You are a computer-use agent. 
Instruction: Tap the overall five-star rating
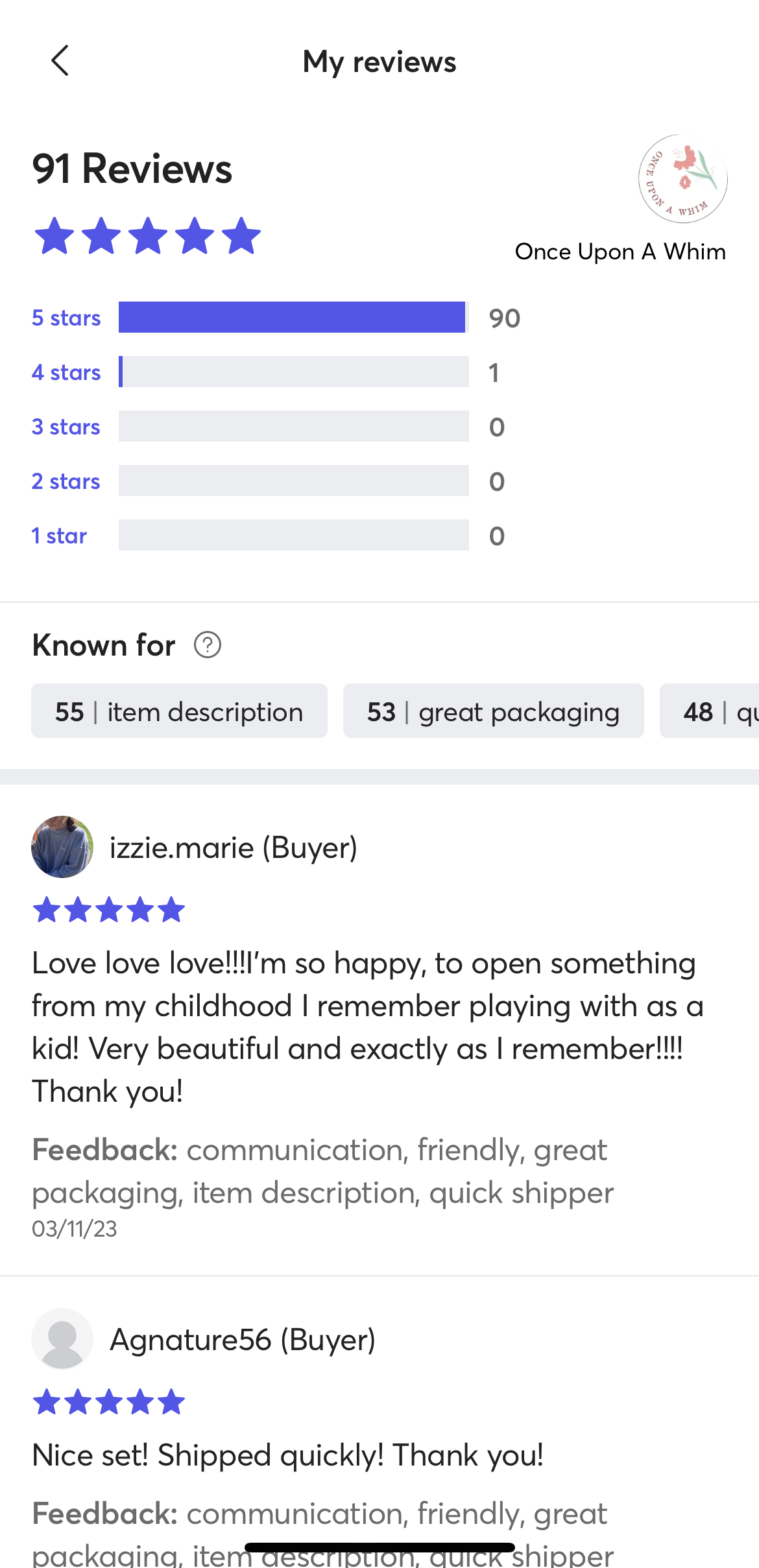[147, 235]
